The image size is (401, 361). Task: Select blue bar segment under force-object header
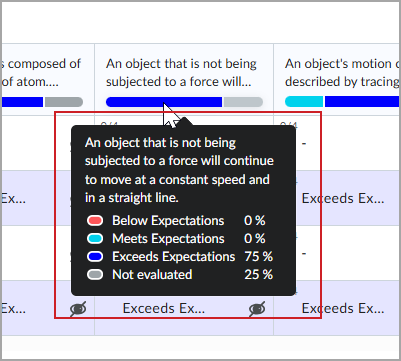[x=164, y=102]
